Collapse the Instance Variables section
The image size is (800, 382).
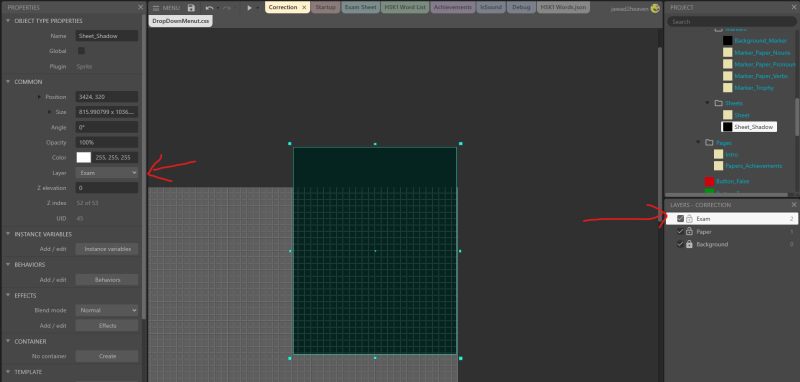[x=8, y=234]
